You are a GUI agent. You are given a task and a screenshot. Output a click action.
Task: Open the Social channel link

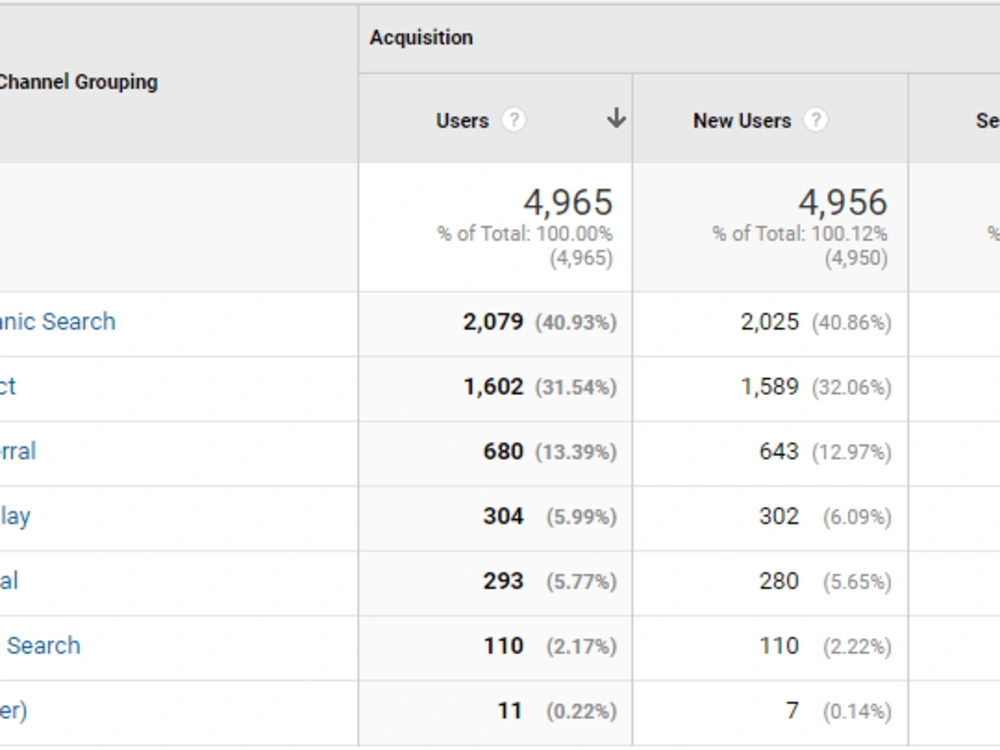click(9, 581)
